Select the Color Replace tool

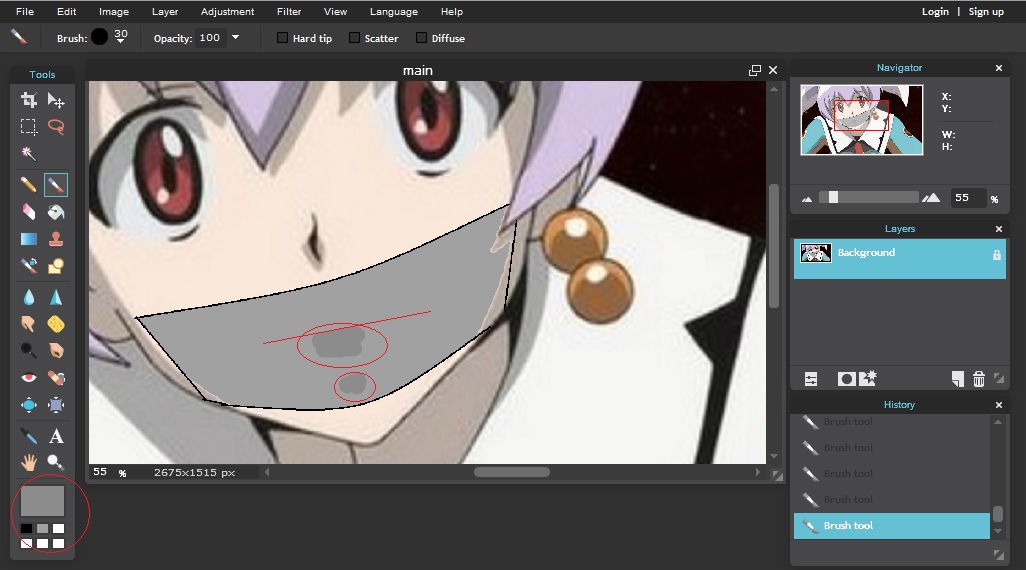coord(28,266)
